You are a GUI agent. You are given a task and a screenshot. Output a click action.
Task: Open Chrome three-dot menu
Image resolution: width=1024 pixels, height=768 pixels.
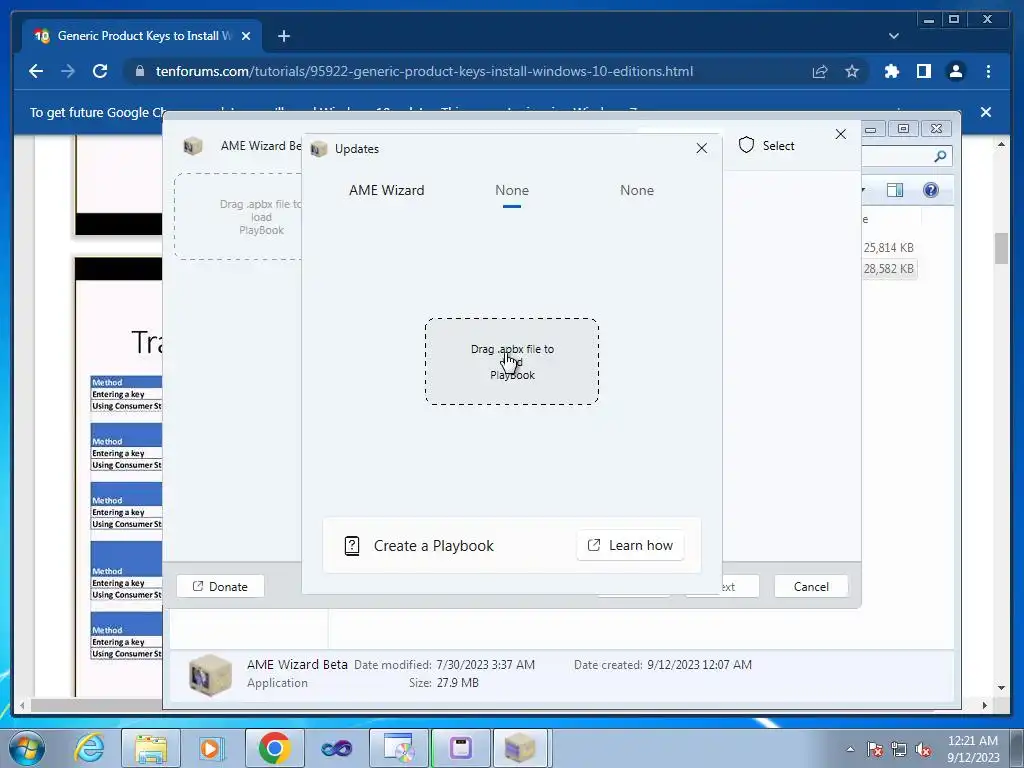click(988, 71)
